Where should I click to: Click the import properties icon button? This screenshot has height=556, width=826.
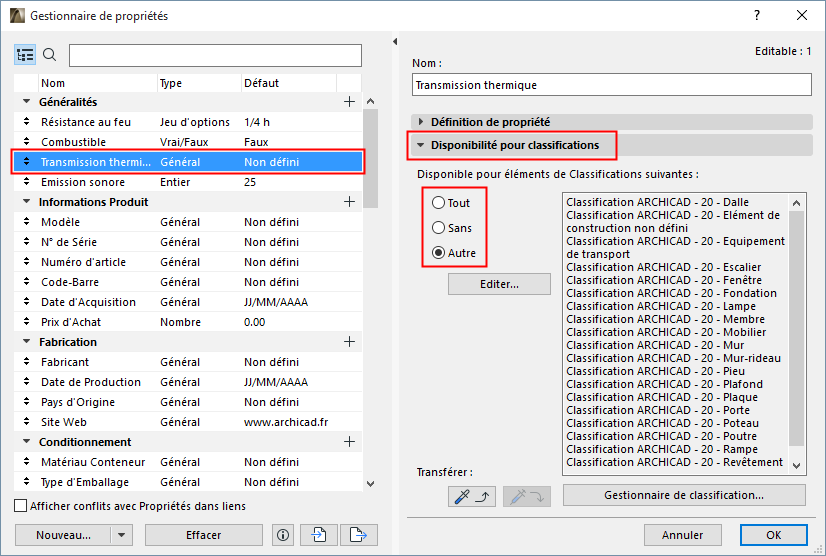coord(319,535)
